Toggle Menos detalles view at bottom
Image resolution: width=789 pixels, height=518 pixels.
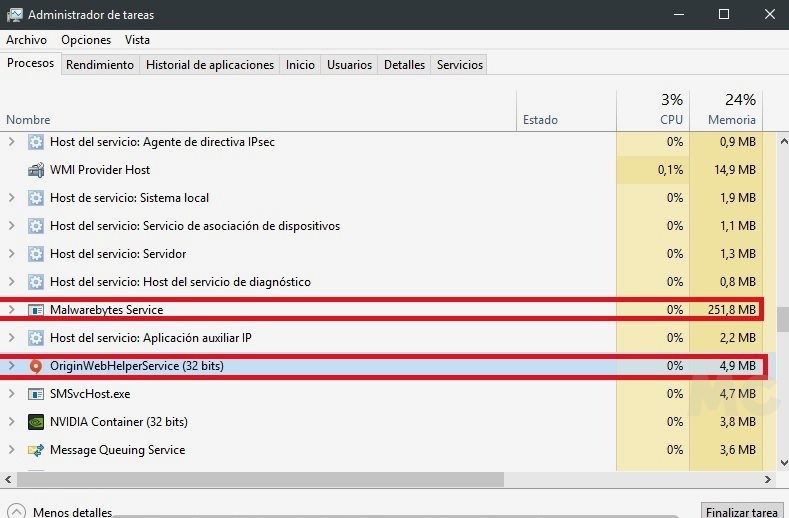tap(62, 512)
